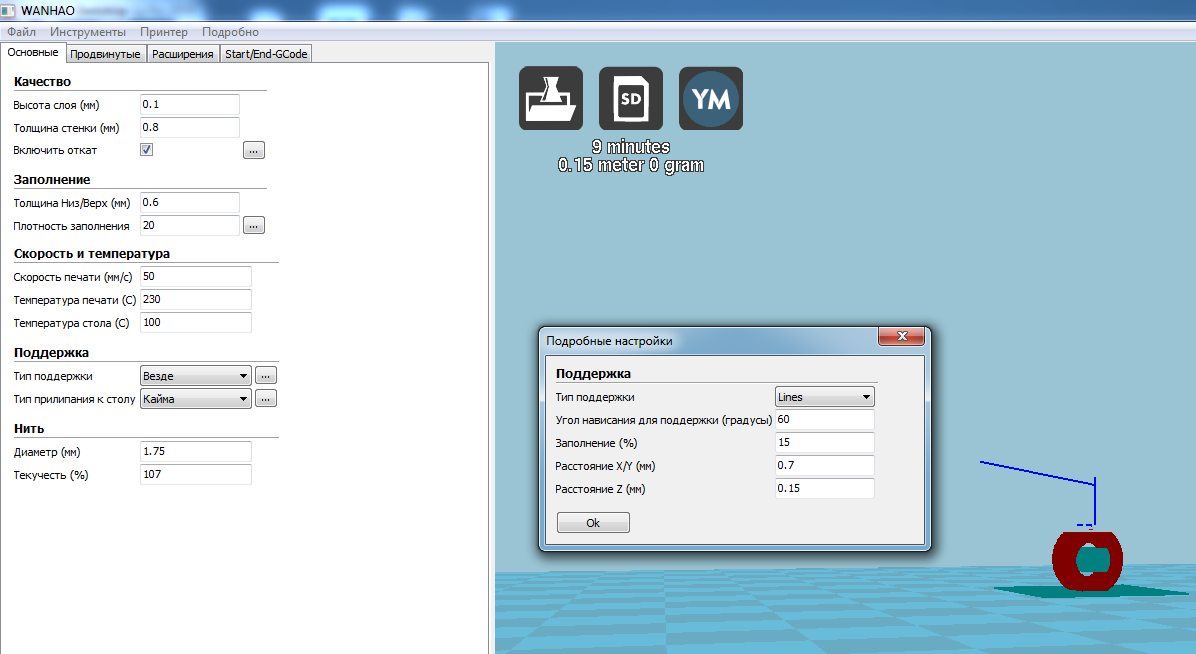
Task: Click the YM share icon
Action: pos(710,98)
